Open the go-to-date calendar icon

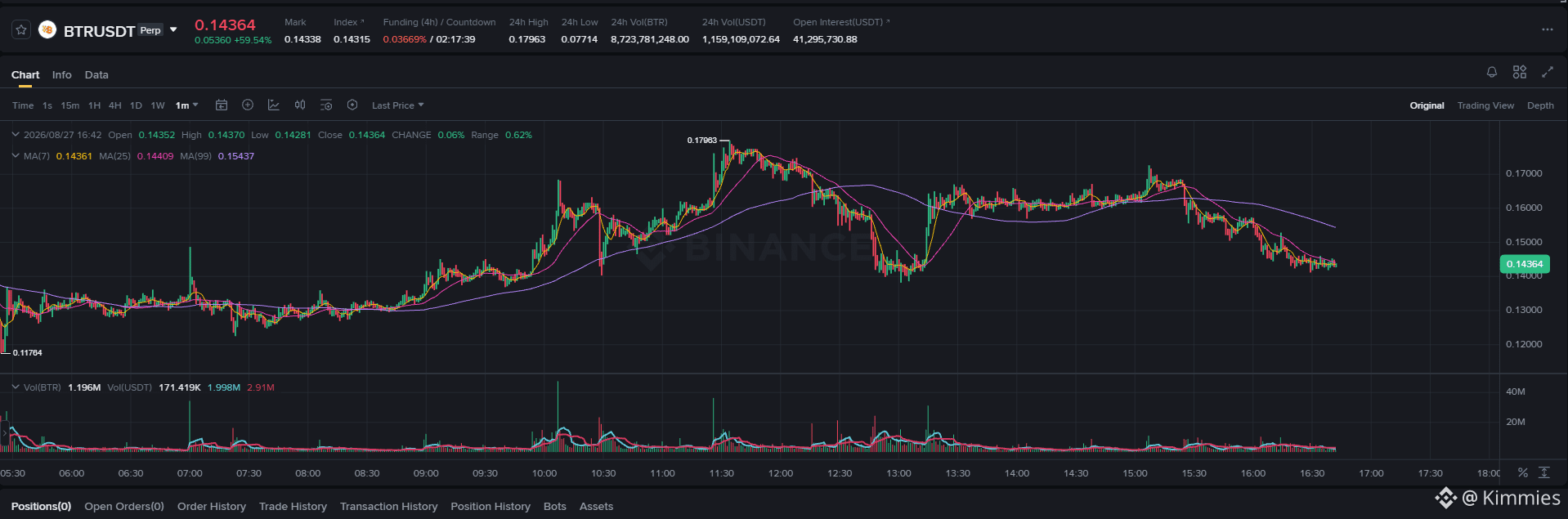222,105
